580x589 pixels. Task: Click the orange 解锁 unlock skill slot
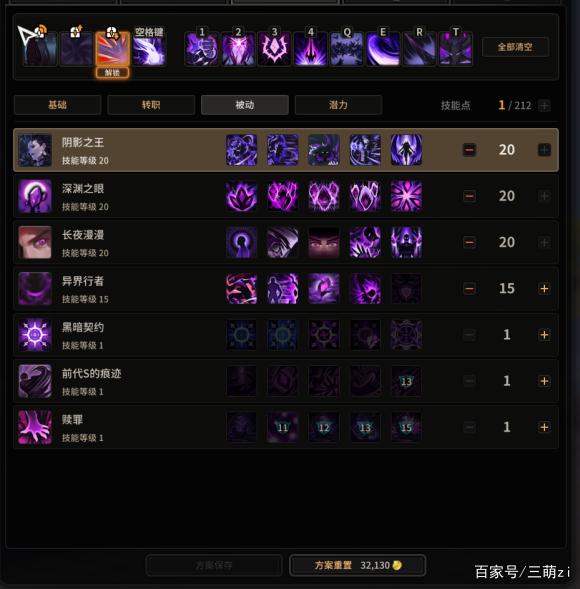(112, 55)
